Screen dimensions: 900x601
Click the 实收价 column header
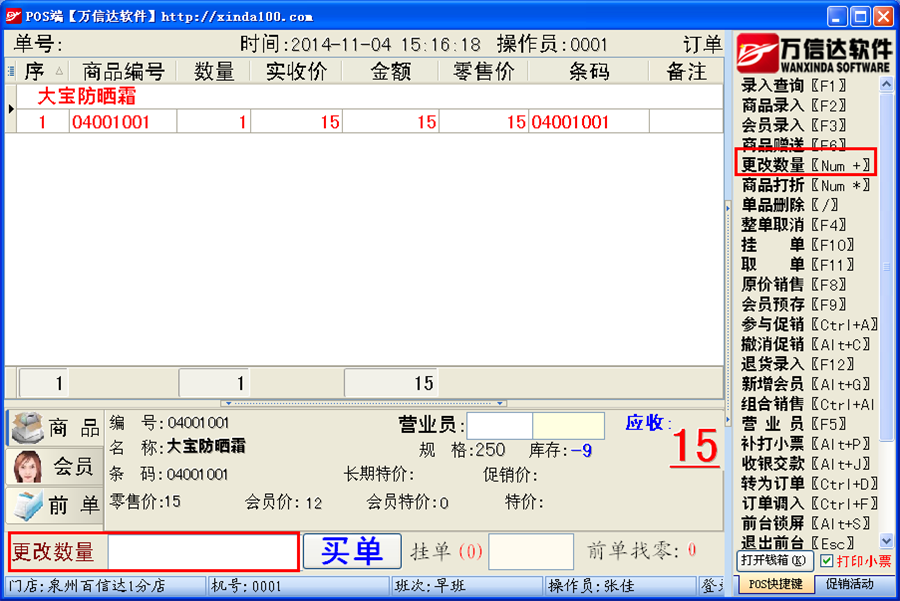coord(296,72)
